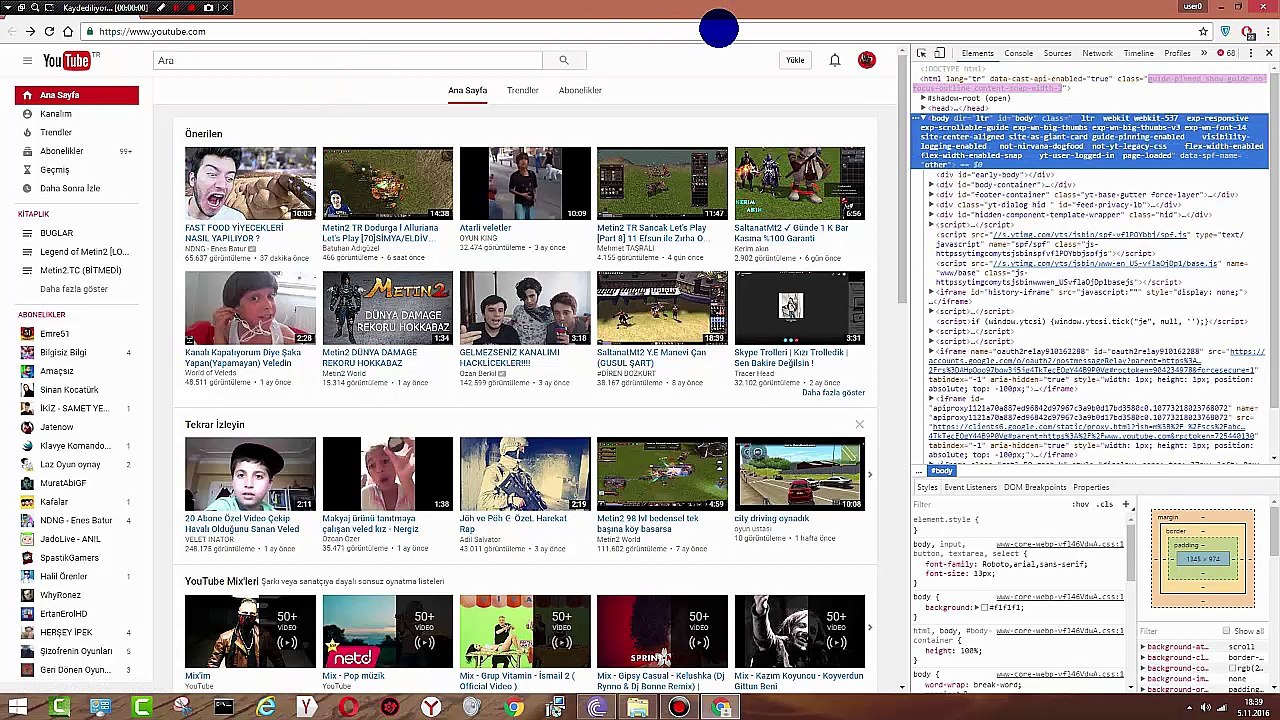Switch to the Console tab
The width and height of the screenshot is (1280, 720).
click(1018, 53)
